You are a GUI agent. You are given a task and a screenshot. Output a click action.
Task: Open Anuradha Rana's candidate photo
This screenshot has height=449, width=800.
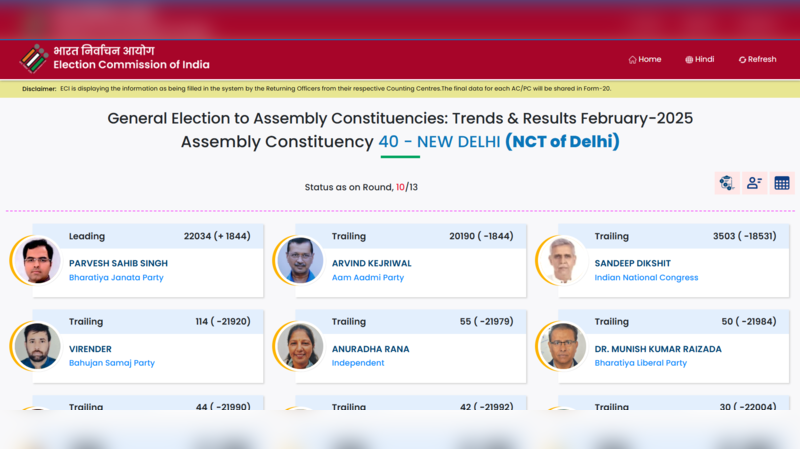(x=302, y=346)
